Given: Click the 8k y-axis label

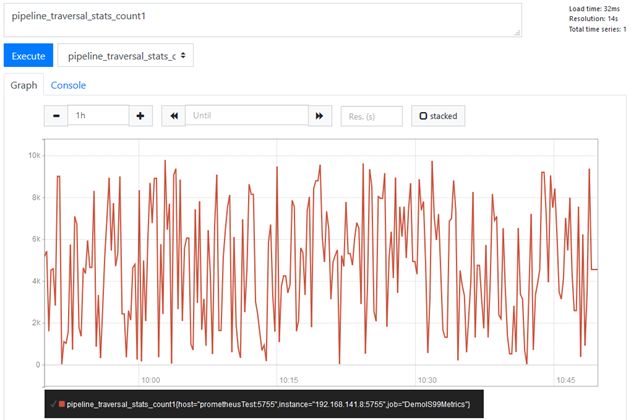Looking at the screenshot, I should pos(36,197).
